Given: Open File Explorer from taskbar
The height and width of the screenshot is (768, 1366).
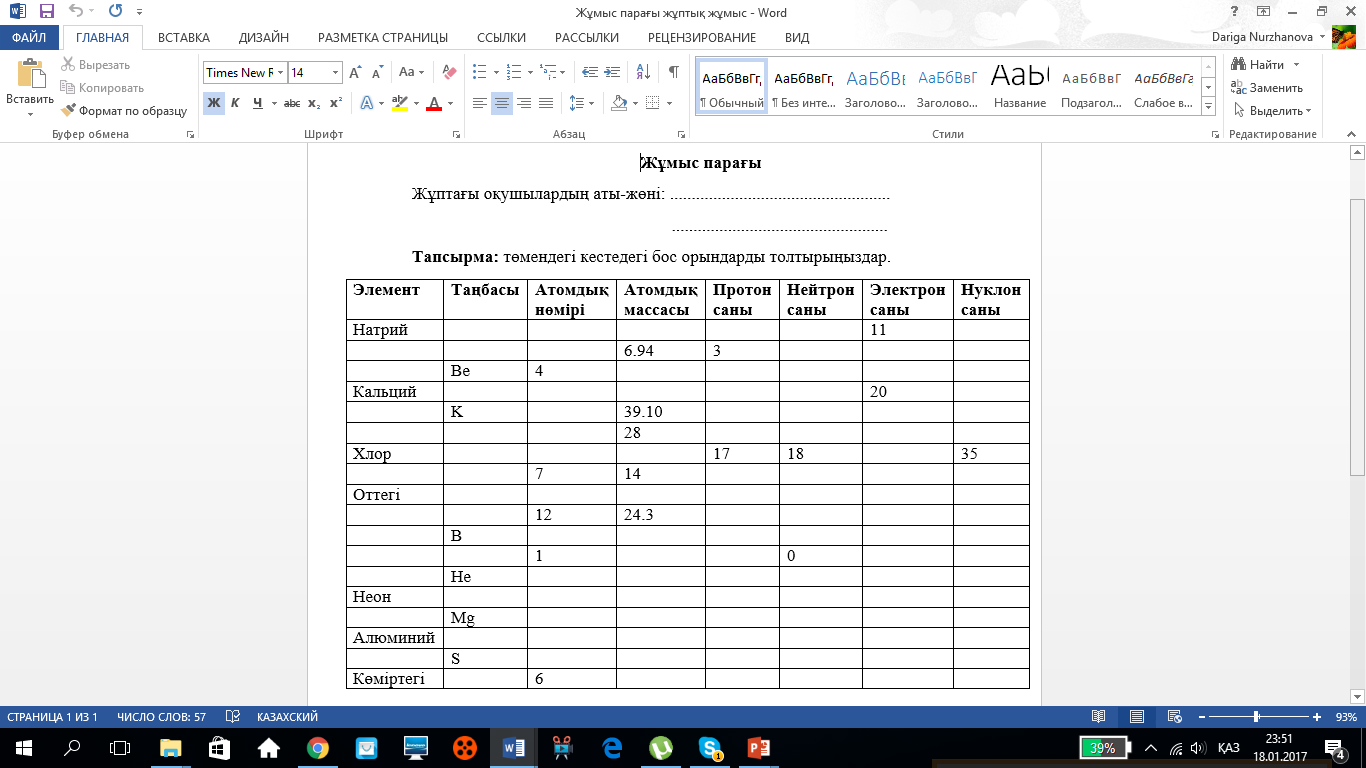Looking at the screenshot, I should 171,748.
